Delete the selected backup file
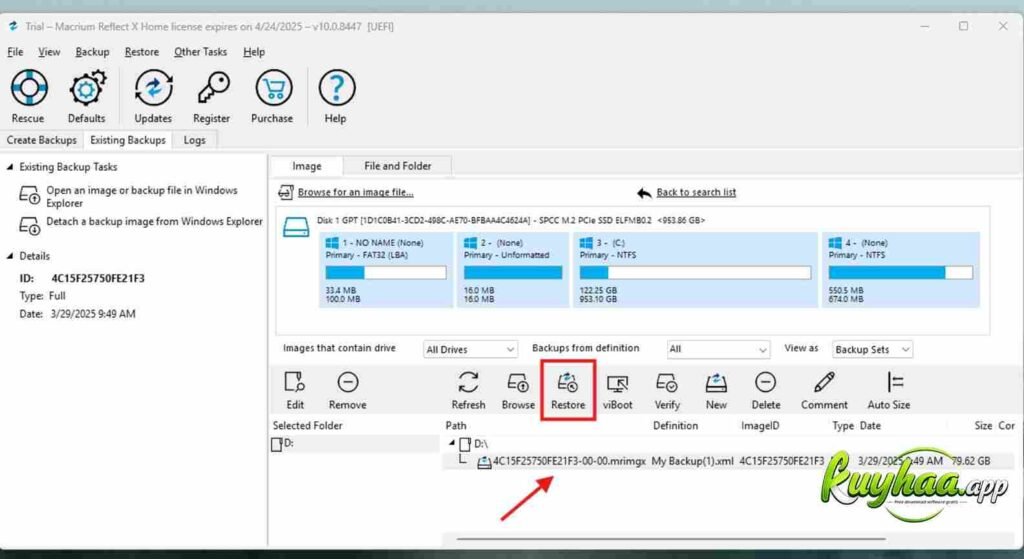 765,391
